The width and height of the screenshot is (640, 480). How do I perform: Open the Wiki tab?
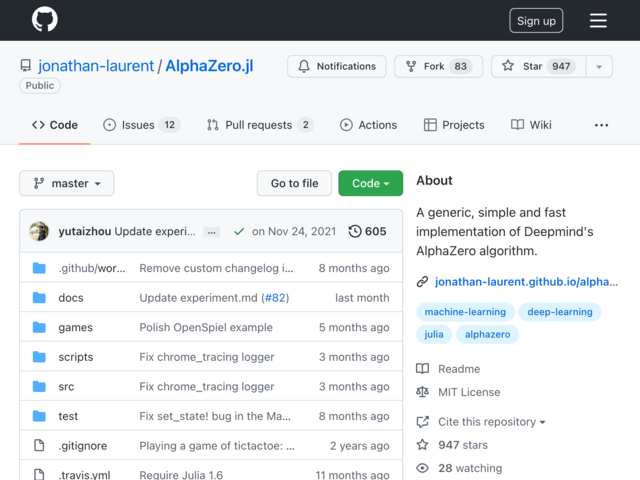[531, 125]
